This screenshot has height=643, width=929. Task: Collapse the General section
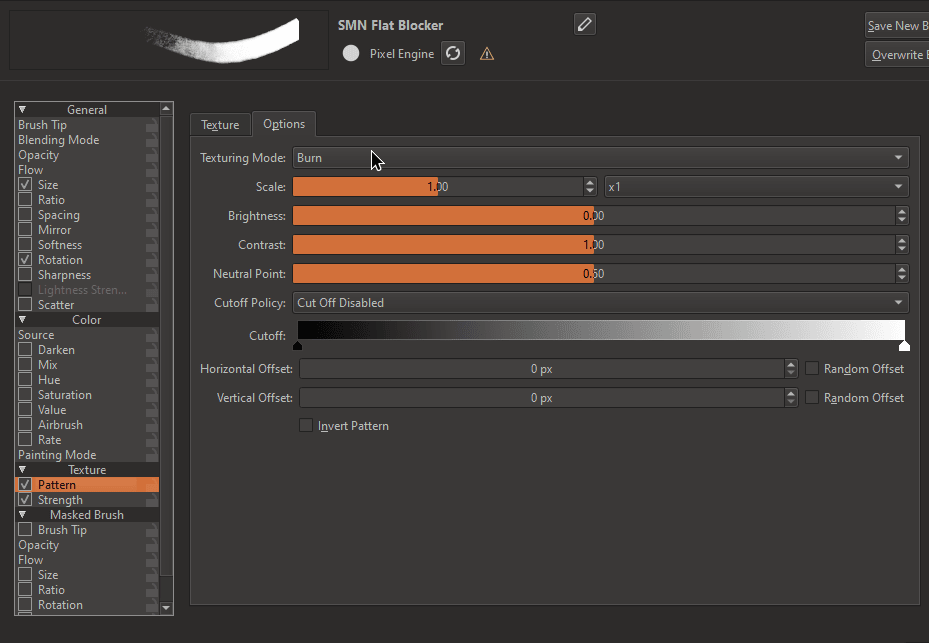(x=22, y=110)
